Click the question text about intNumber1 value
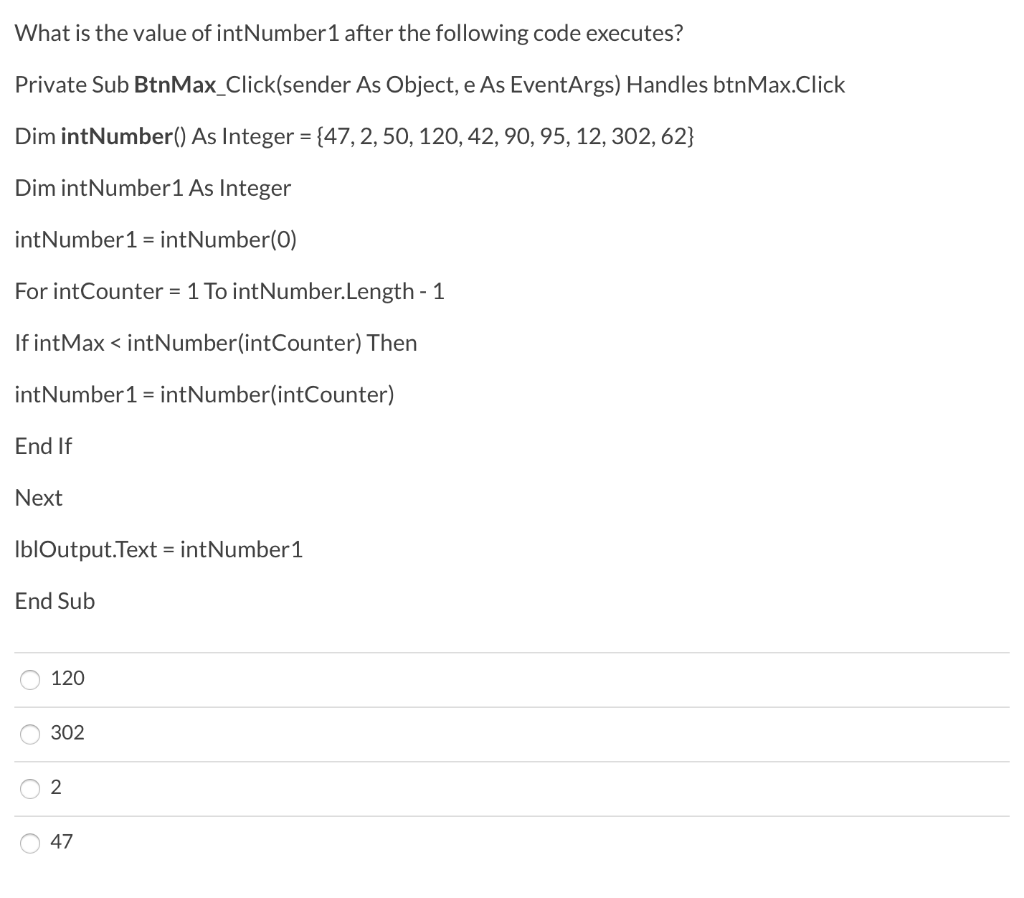Image resolution: width=1024 pixels, height=898 pixels. [349, 33]
